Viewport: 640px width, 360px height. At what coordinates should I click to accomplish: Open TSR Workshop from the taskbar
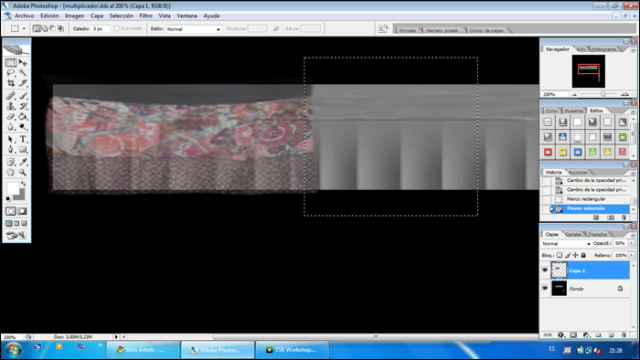292,350
